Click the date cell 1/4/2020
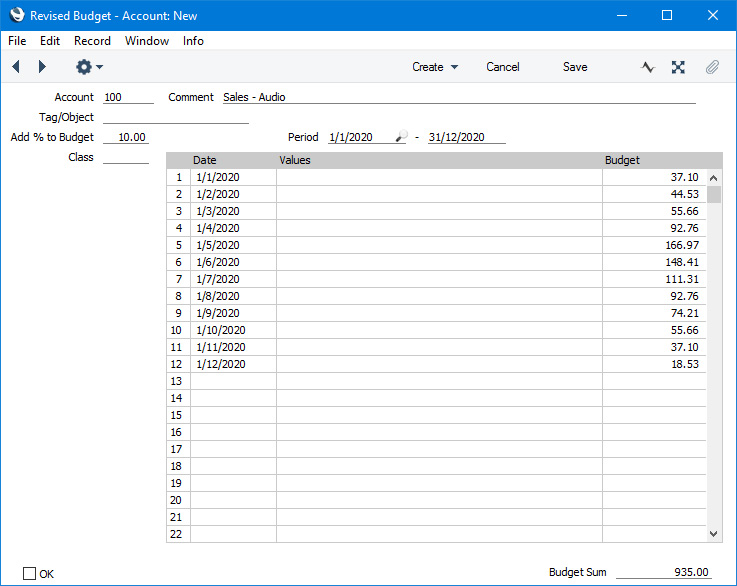Image resolution: width=737 pixels, height=586 pixels. (x=234, y=228)
